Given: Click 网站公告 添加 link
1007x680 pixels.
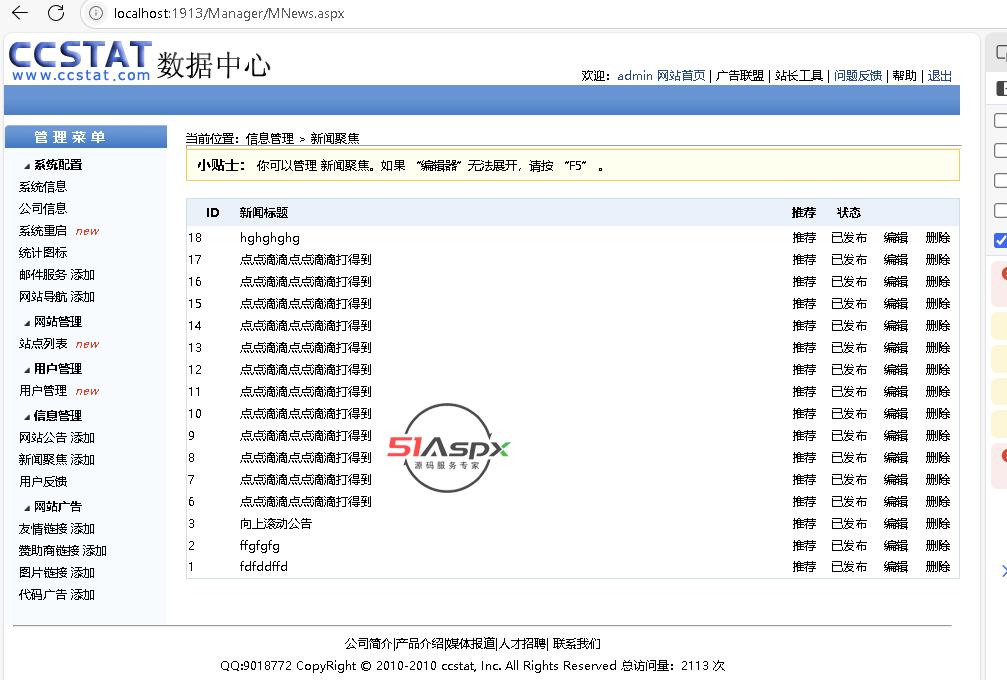Looking at the screenshot, I should pyautogui.click(x=57, y=438).
